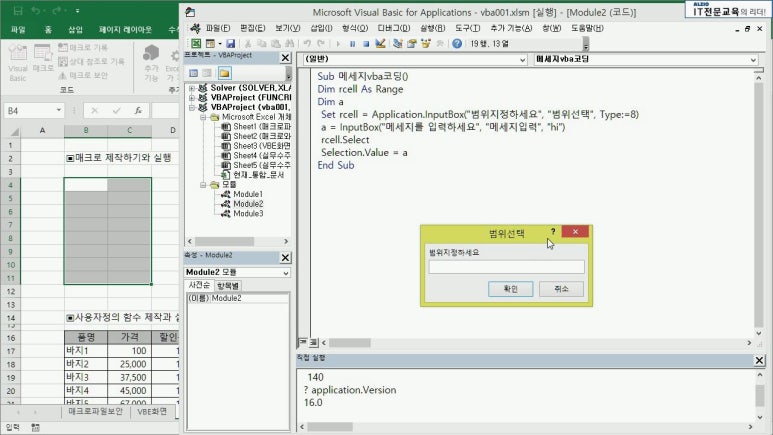Click the Undo icon in VBA toolbar

(x=307, y=44)
